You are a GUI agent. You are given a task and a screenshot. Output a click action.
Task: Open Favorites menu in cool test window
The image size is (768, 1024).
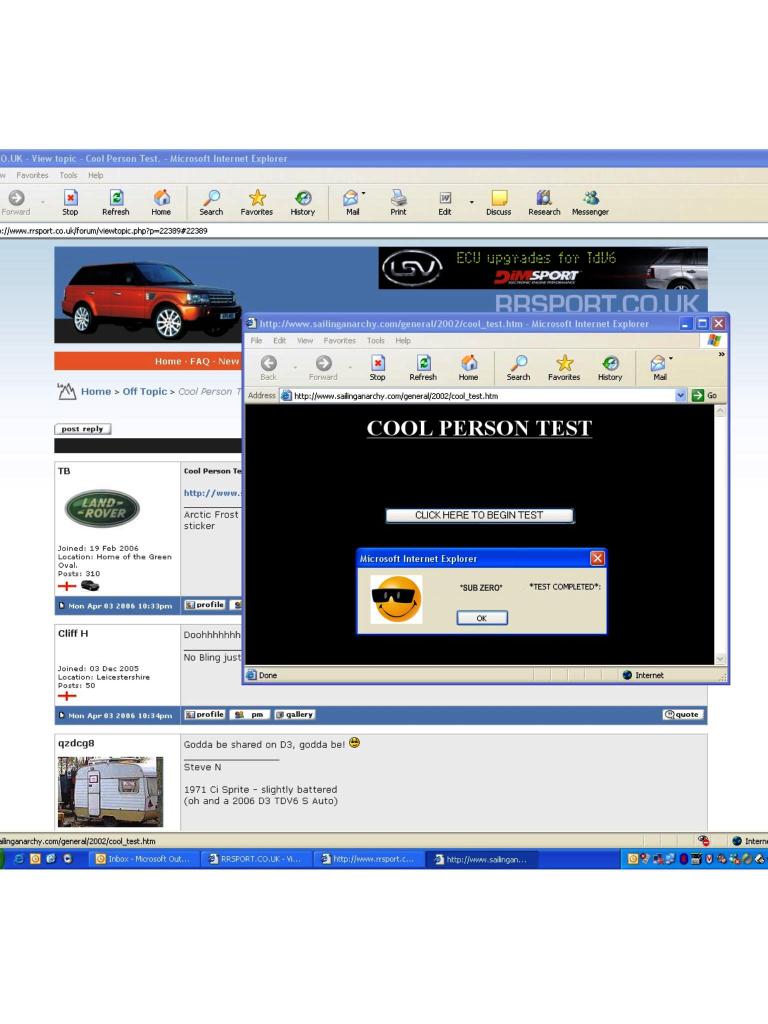340,340
